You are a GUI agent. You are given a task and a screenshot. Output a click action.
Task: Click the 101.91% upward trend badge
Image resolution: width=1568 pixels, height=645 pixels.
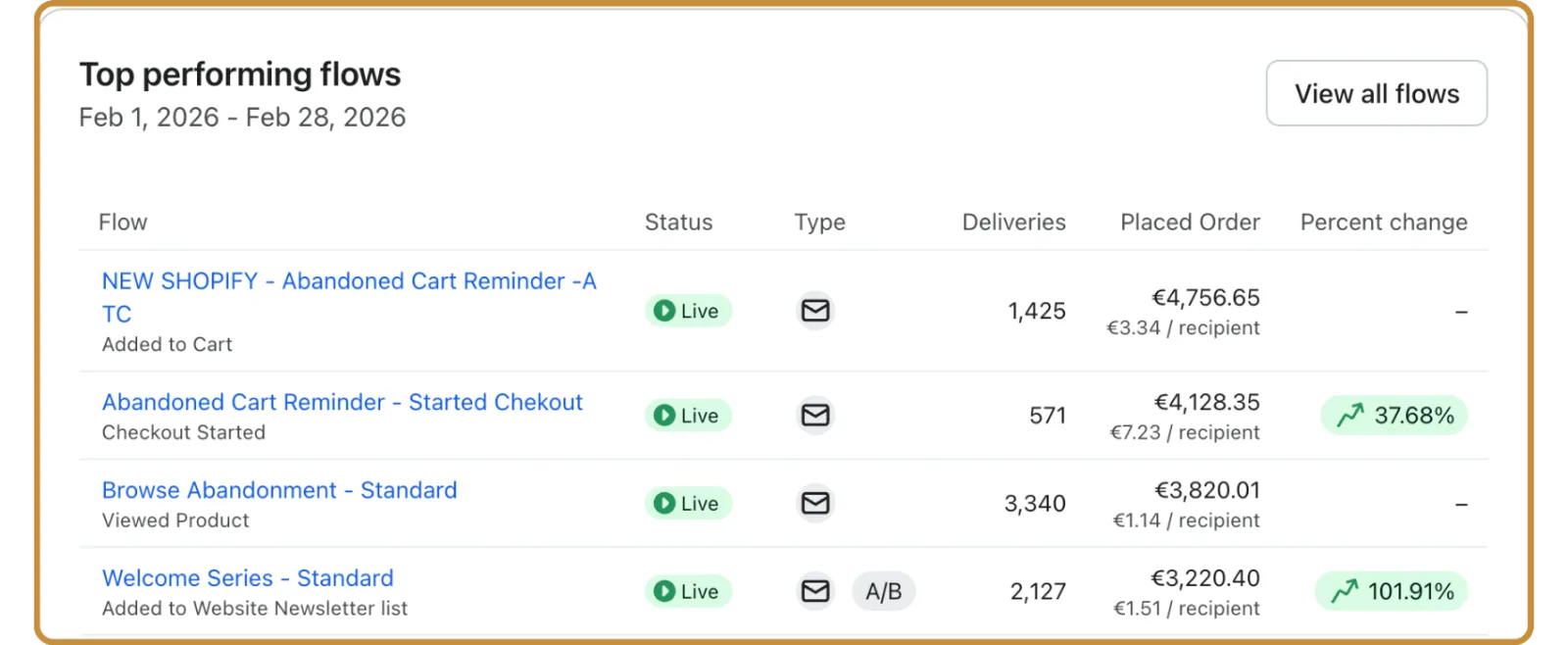pyautogui.click(x=1391, y=591)
